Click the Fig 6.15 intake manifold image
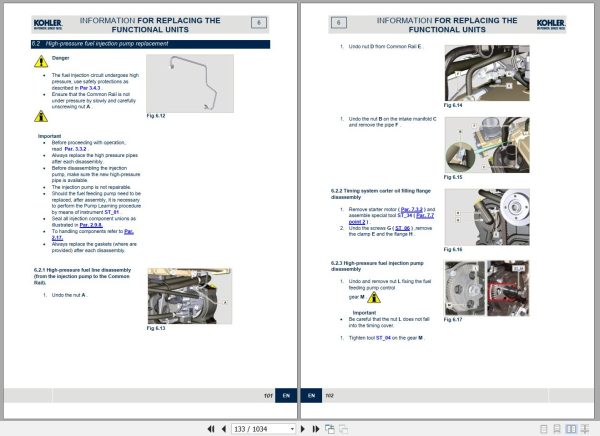 (x=487, y=145)
